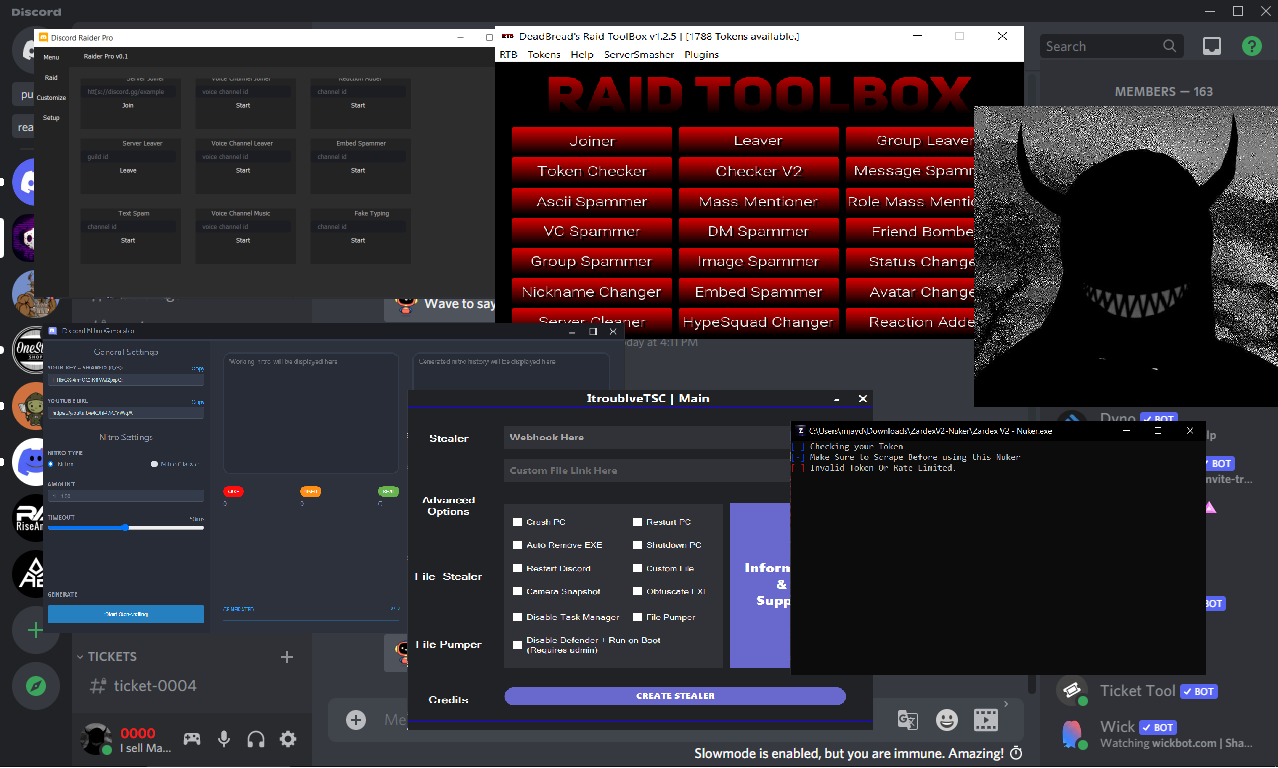
Task: Click Leave in the Server Leaver card
Action: [x=128, y=171]
